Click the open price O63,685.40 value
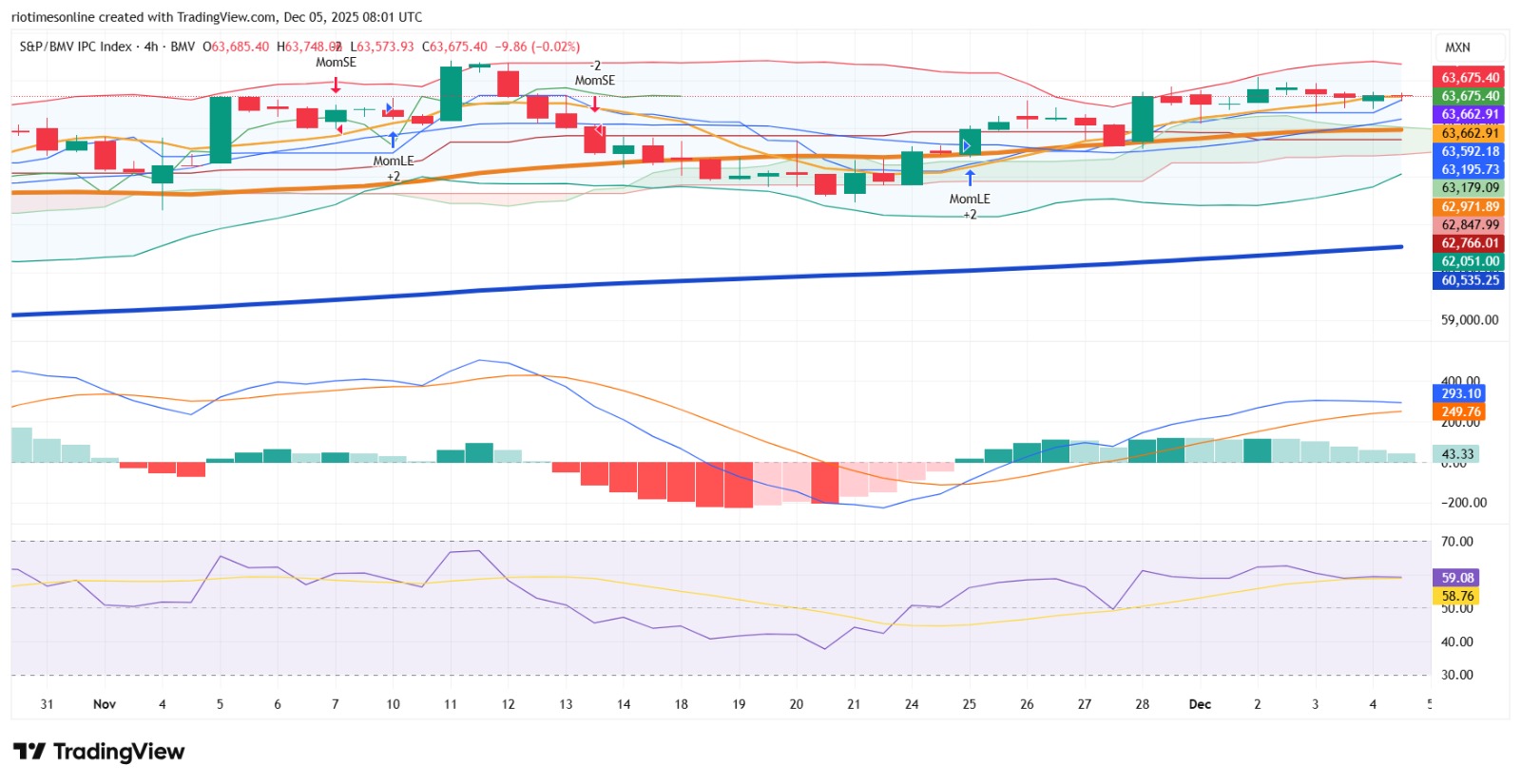 (236, 47)
